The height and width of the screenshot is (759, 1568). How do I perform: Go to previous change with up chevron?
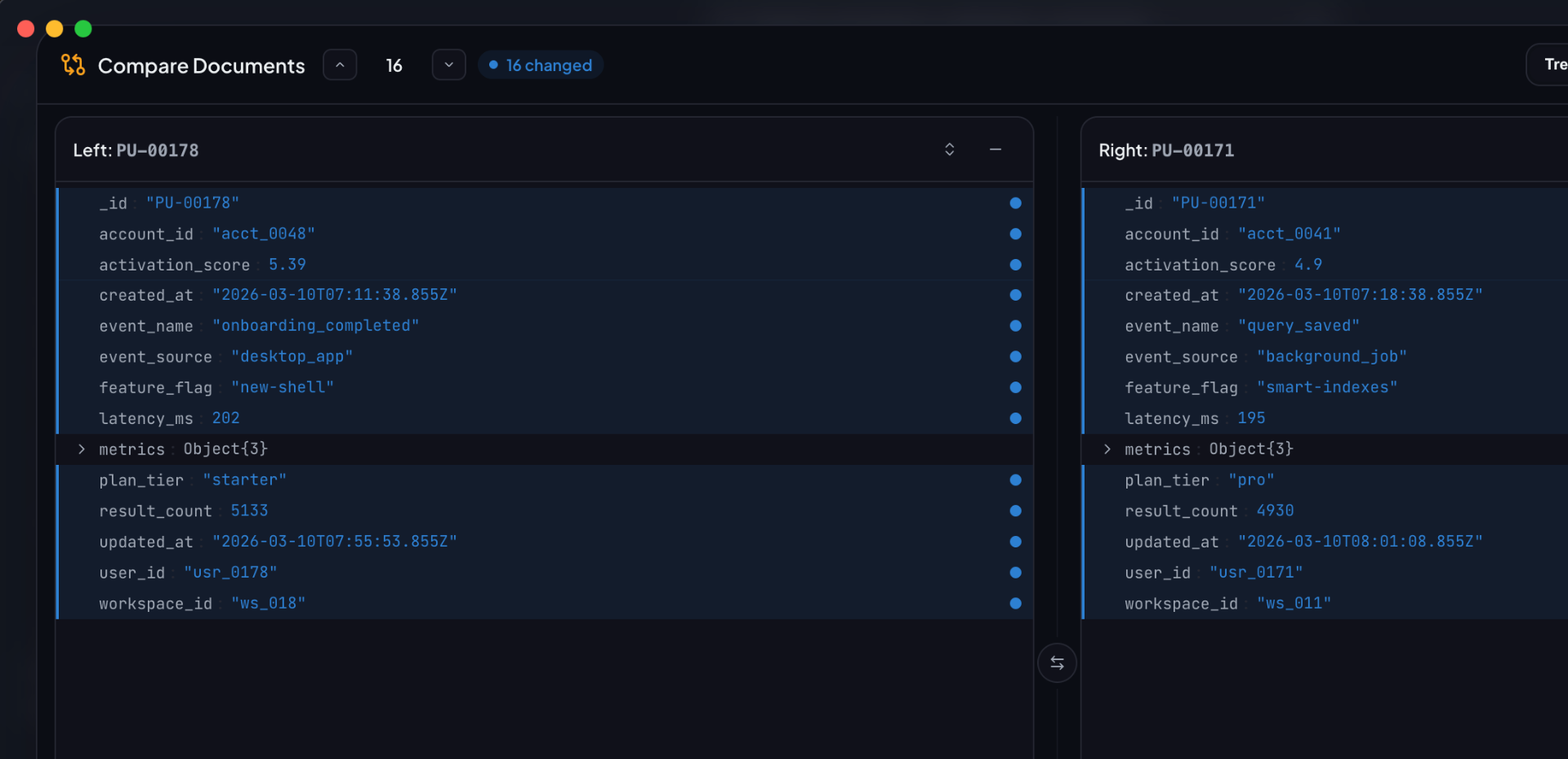pos(340,65)
